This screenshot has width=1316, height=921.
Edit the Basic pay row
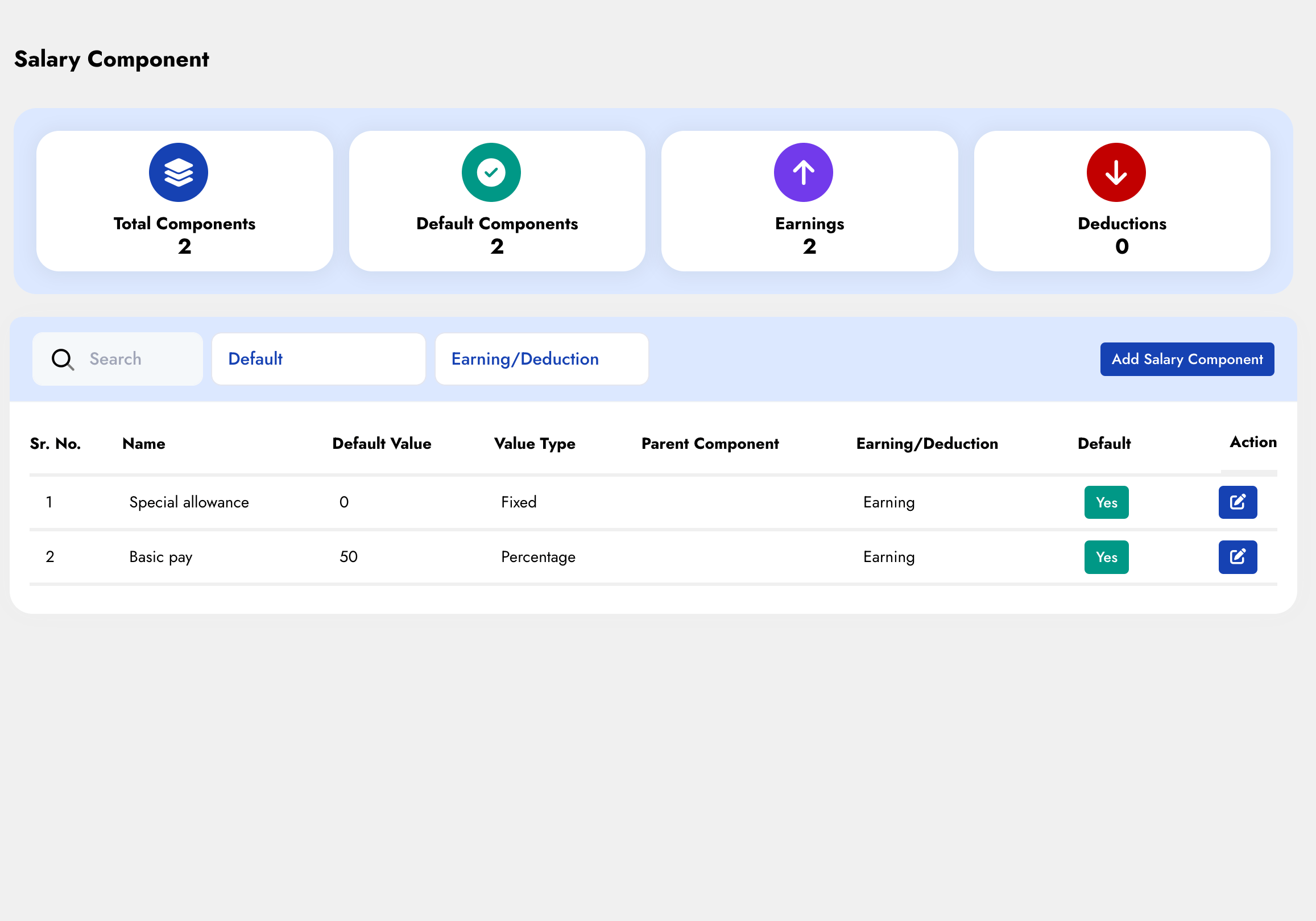coord(1237,556)
